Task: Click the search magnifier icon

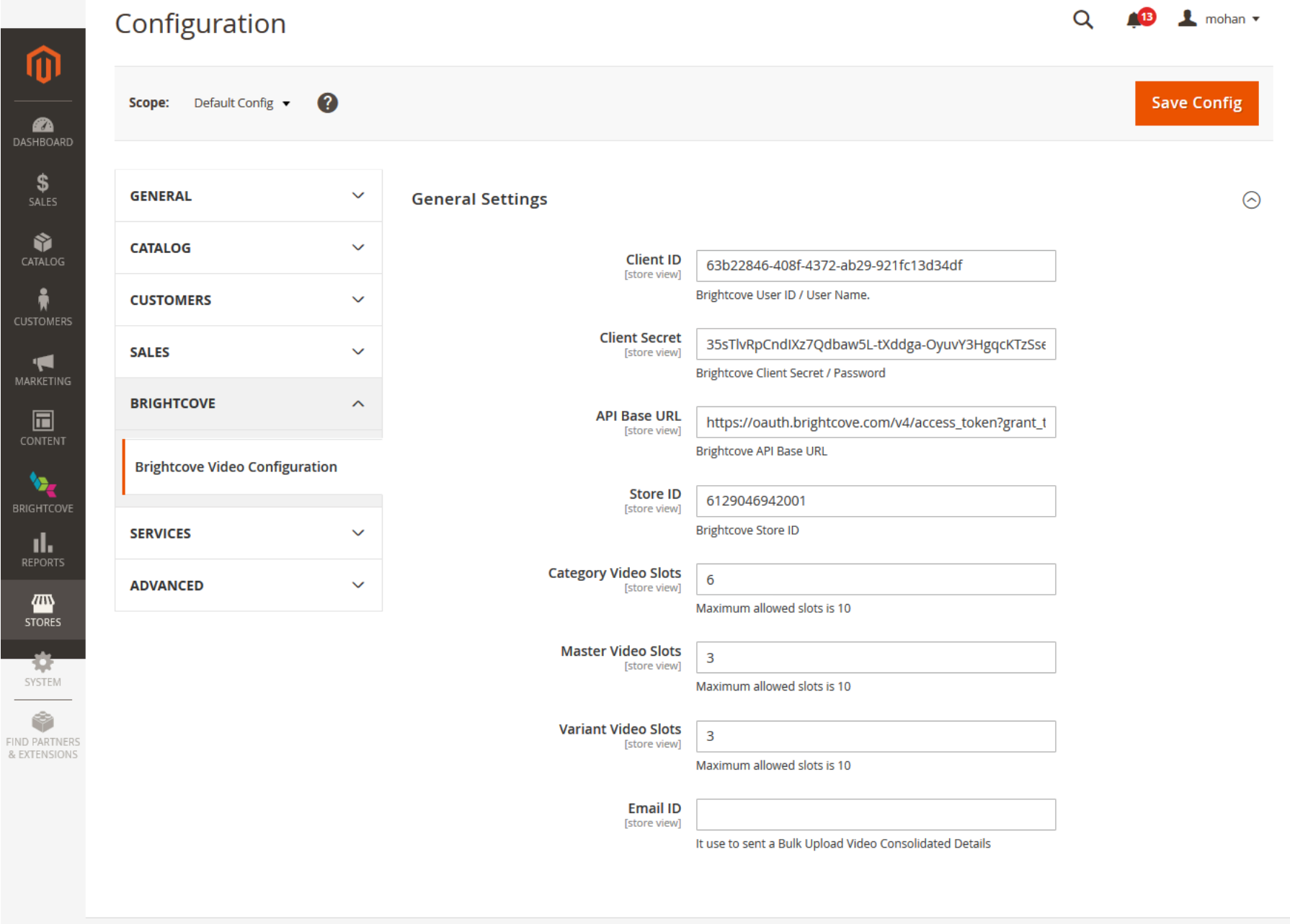Action: [1083, 19]
